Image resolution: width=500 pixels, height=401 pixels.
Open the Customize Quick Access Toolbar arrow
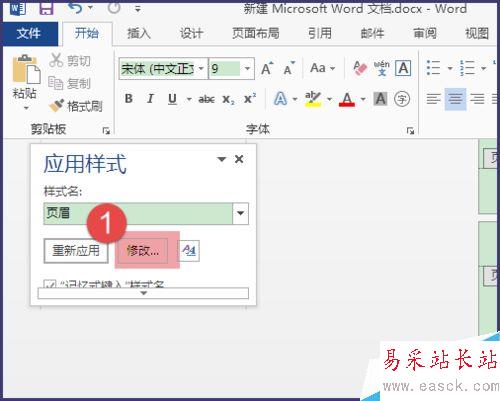click(138, 9)
